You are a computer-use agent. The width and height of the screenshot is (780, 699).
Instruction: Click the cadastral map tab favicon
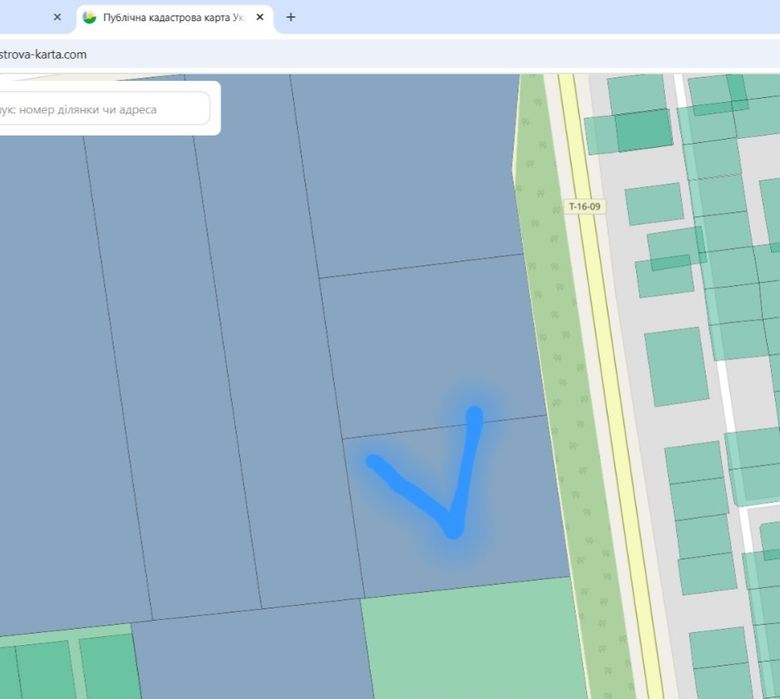pos(89,17)
